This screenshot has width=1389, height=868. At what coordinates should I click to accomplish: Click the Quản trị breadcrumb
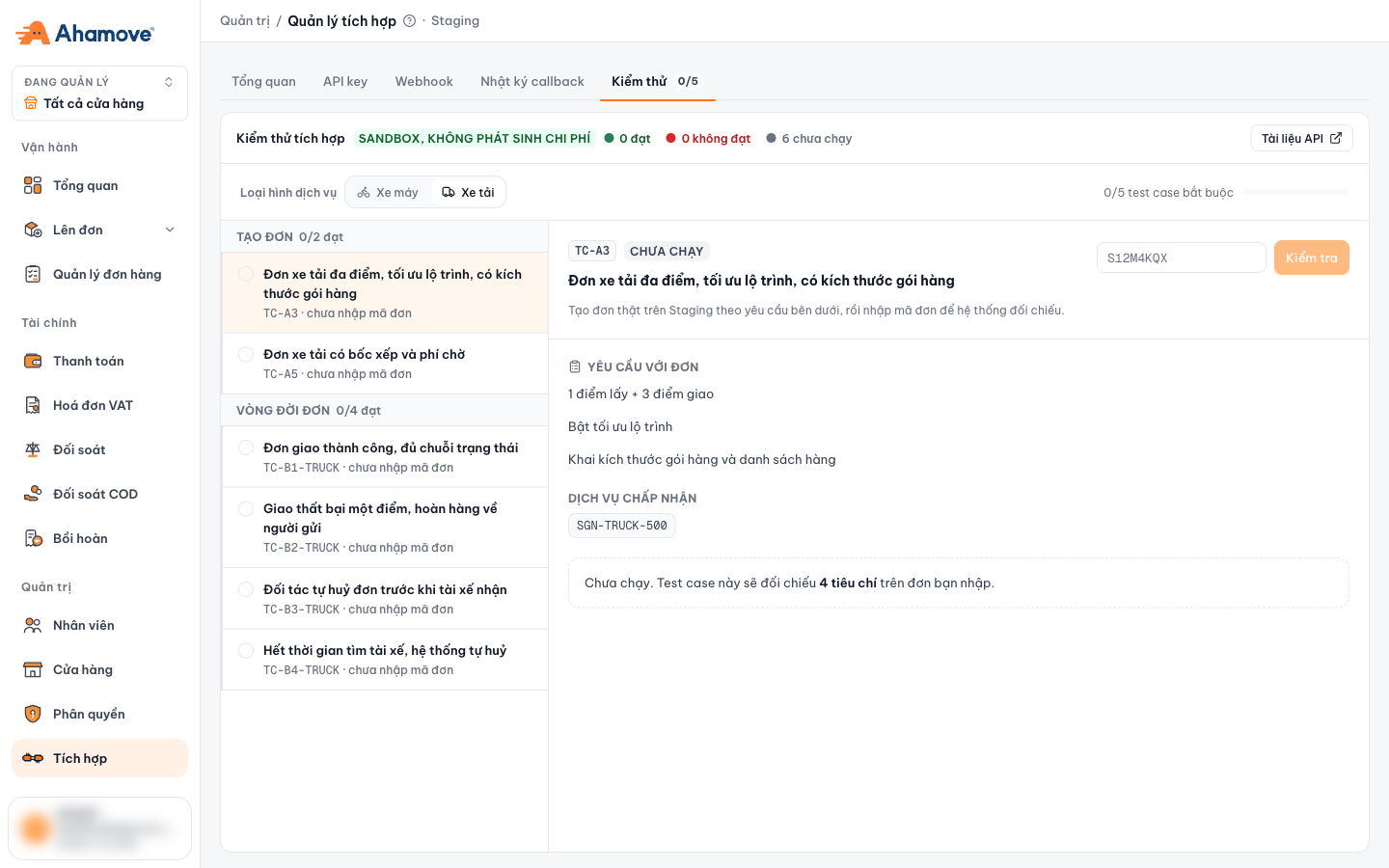[x=245, y=21]
